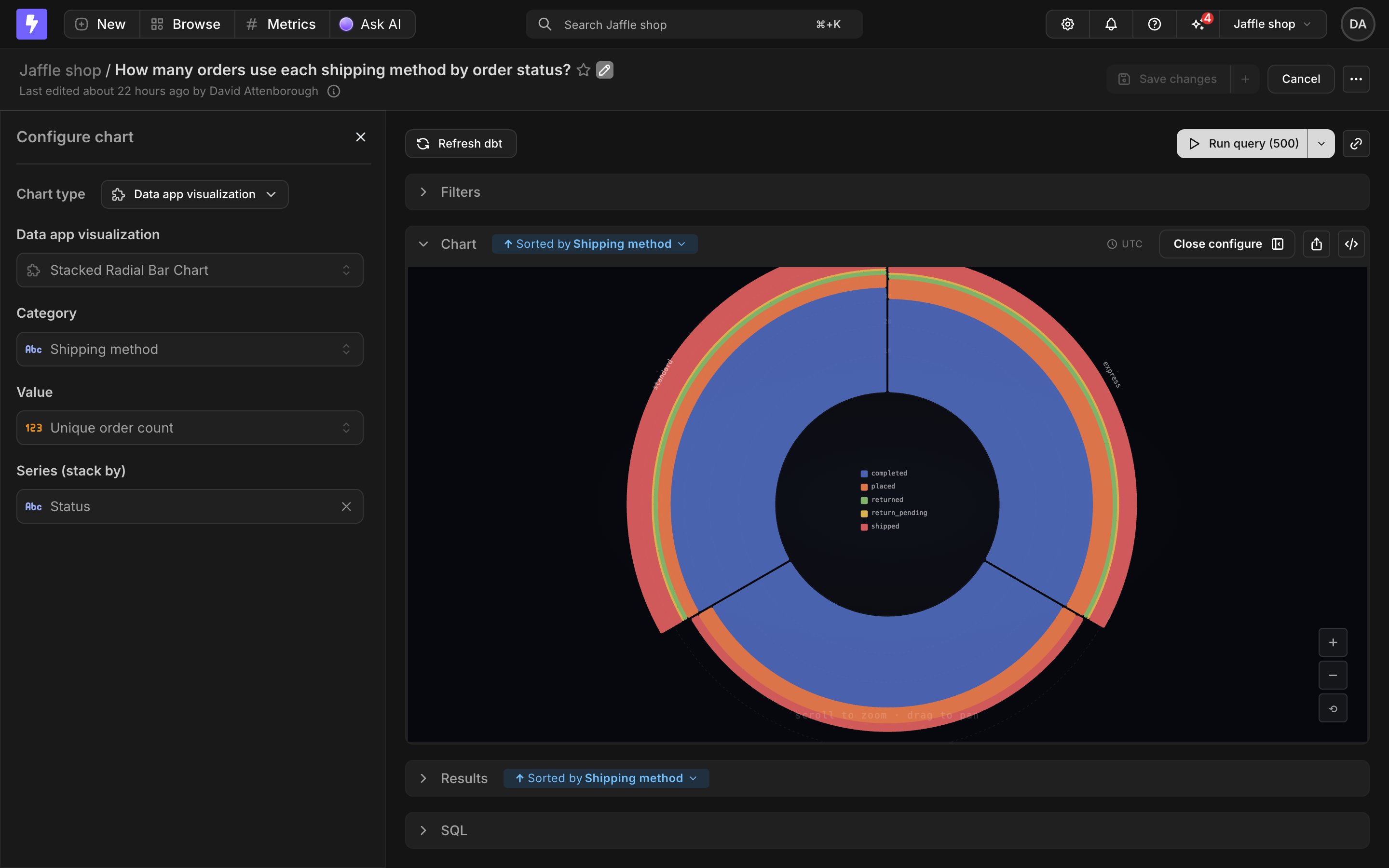Favorite the chart with star icon

(583, 70)
